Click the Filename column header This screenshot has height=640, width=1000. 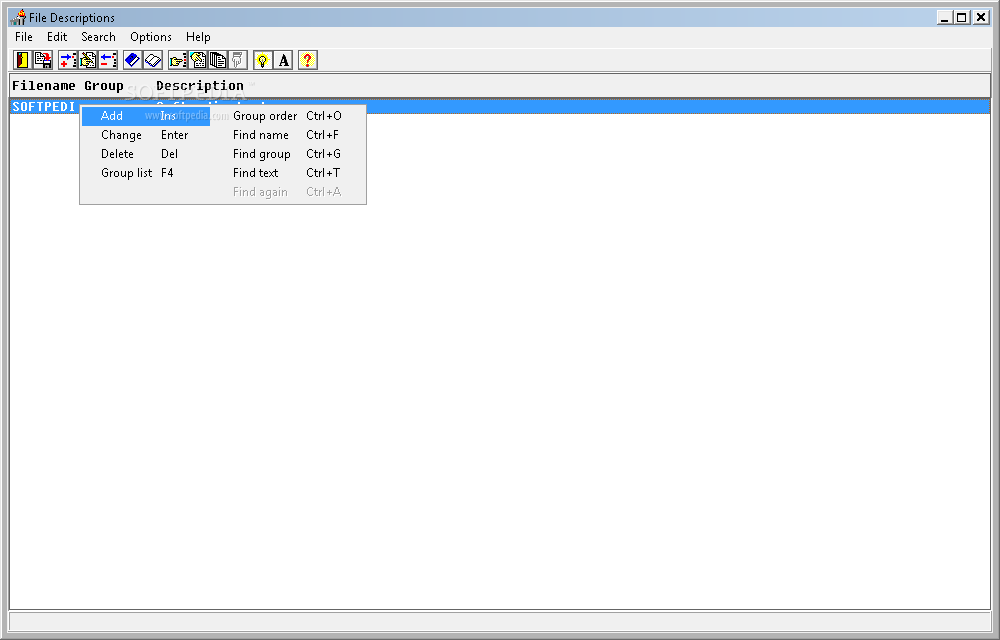43,85
